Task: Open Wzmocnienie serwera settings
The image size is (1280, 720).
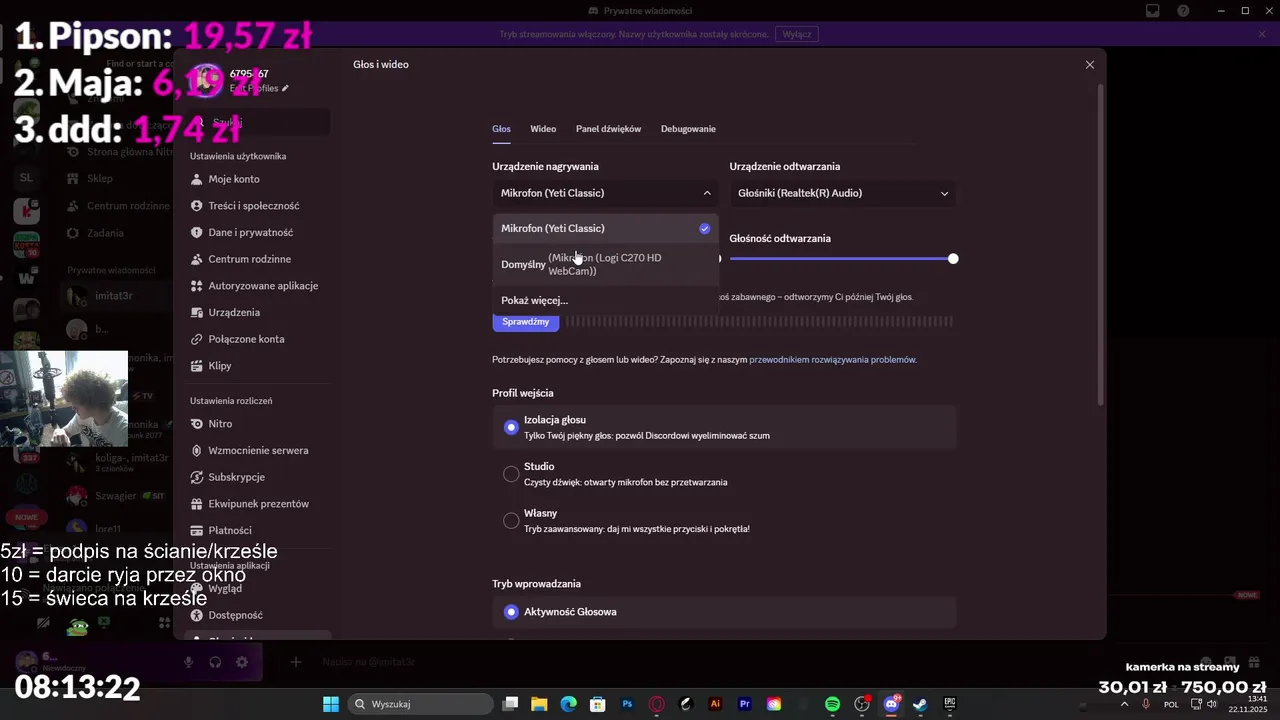Action: (258, 450)
